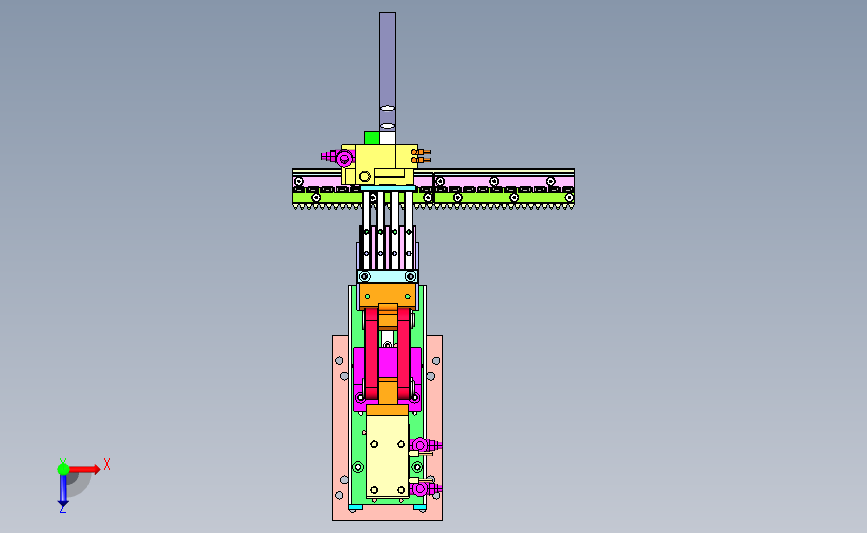Select the right red linkage arm
The height and width of the screenshot is (533, 867).
[404, 354]
